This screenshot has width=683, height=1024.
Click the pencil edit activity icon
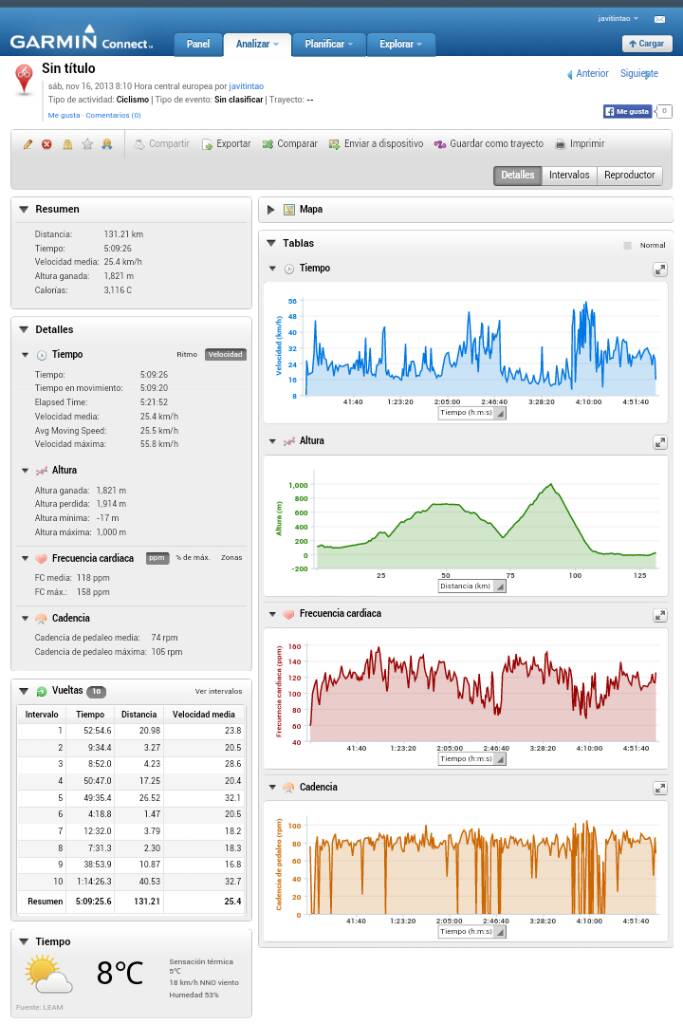pyautogui.click(x=28, y=144)
